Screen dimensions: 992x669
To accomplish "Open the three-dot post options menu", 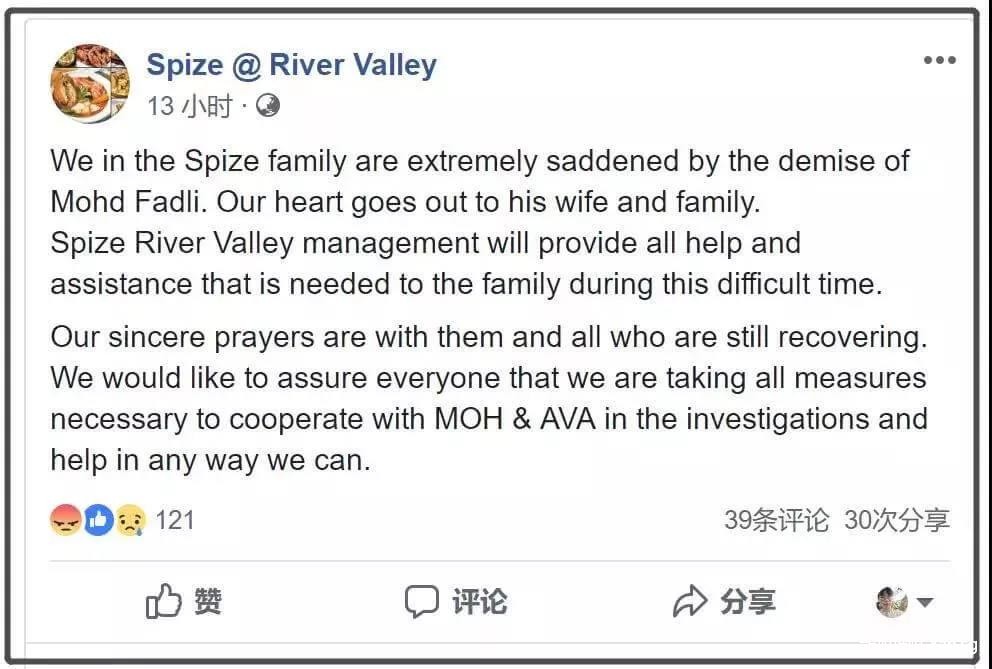I will click(939, 61).
